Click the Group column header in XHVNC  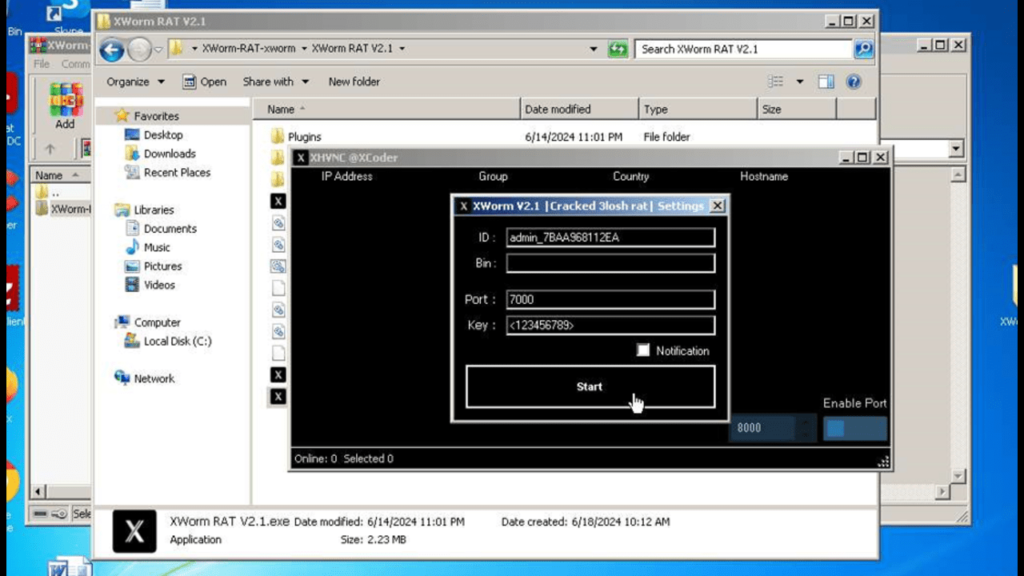coord(493,176)
